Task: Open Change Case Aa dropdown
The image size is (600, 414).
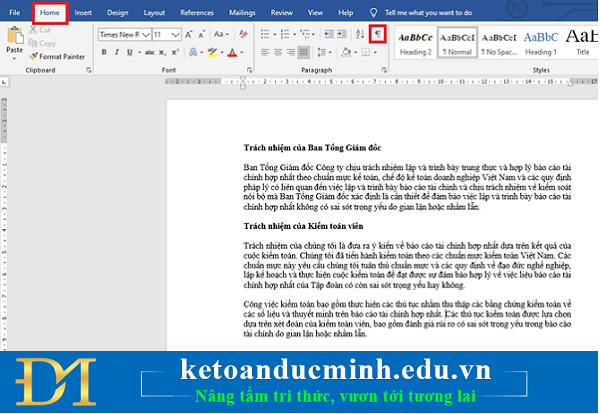Action: 221,34
